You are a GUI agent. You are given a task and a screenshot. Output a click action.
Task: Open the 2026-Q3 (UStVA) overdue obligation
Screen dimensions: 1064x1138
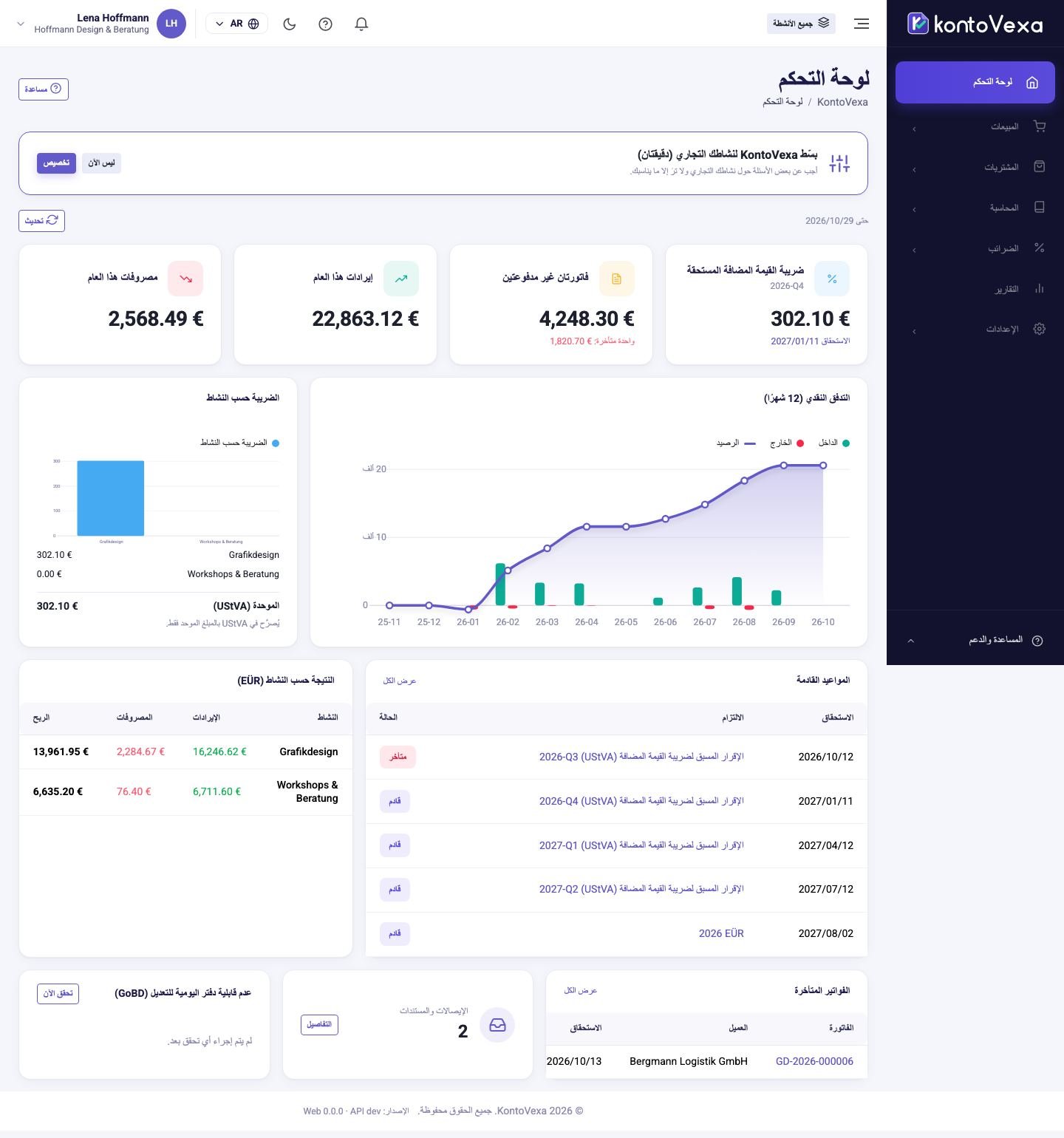(641, 757)
